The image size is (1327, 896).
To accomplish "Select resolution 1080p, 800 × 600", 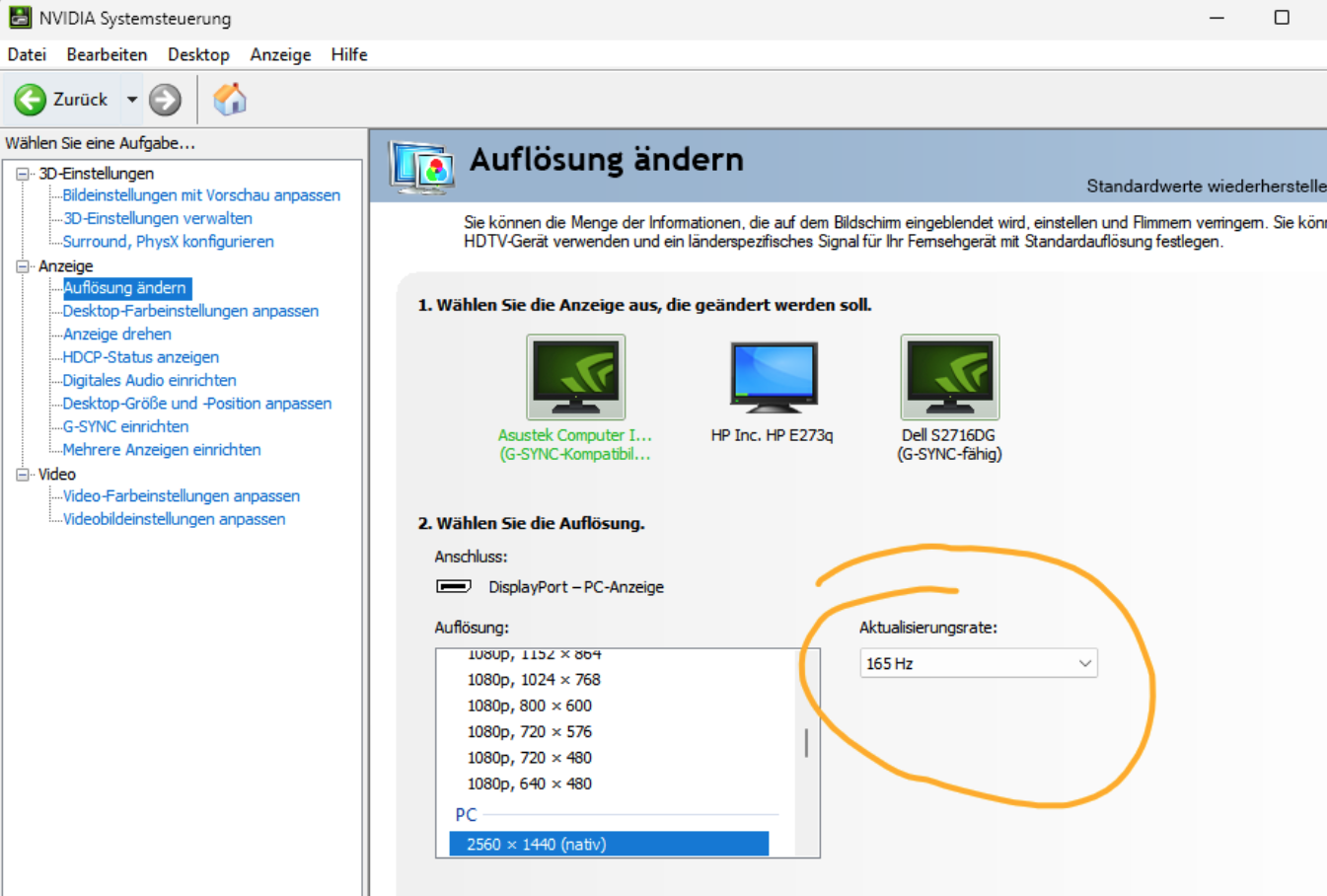I will (x=530, y=706).
